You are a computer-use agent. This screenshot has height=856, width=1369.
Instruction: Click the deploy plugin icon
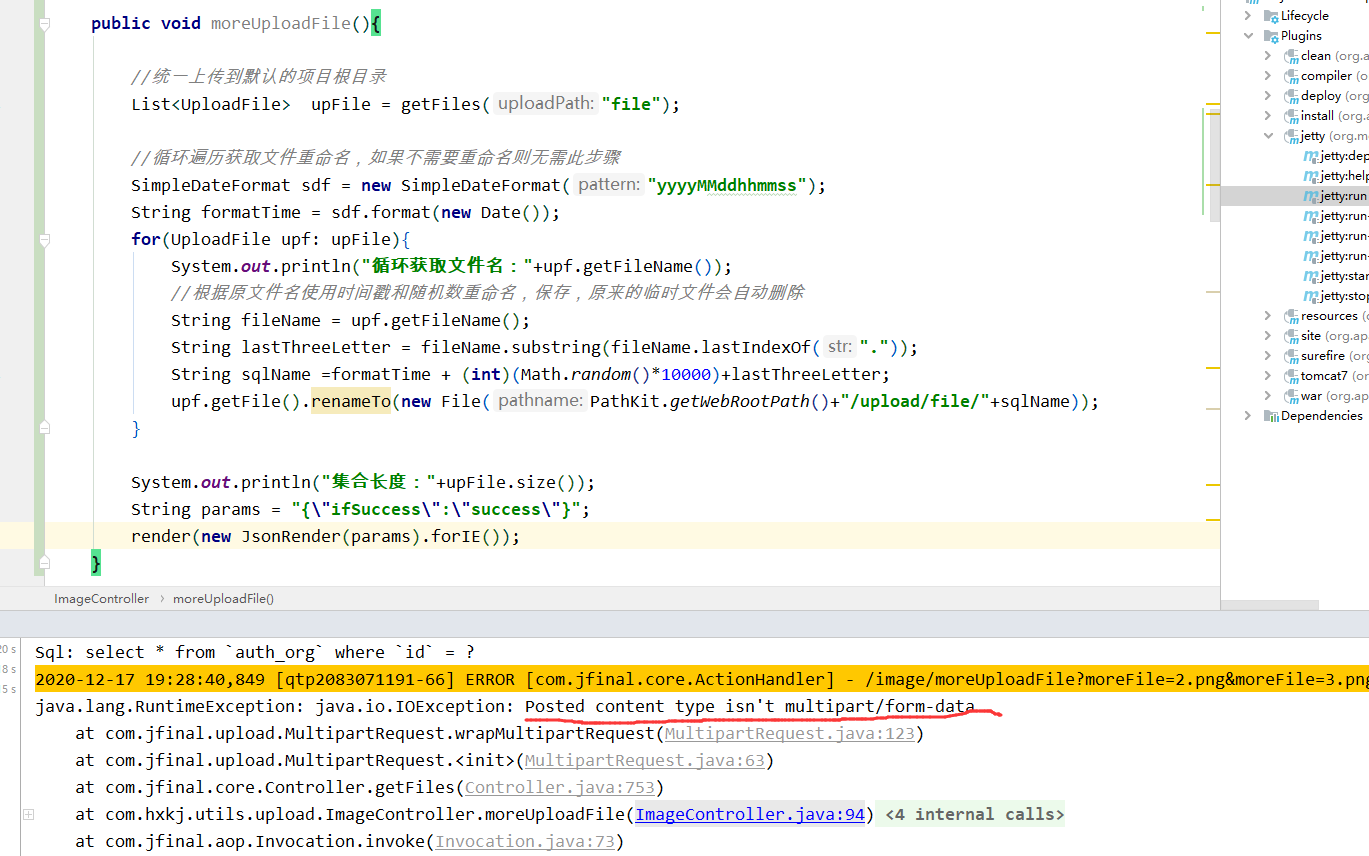[1291, 96]
